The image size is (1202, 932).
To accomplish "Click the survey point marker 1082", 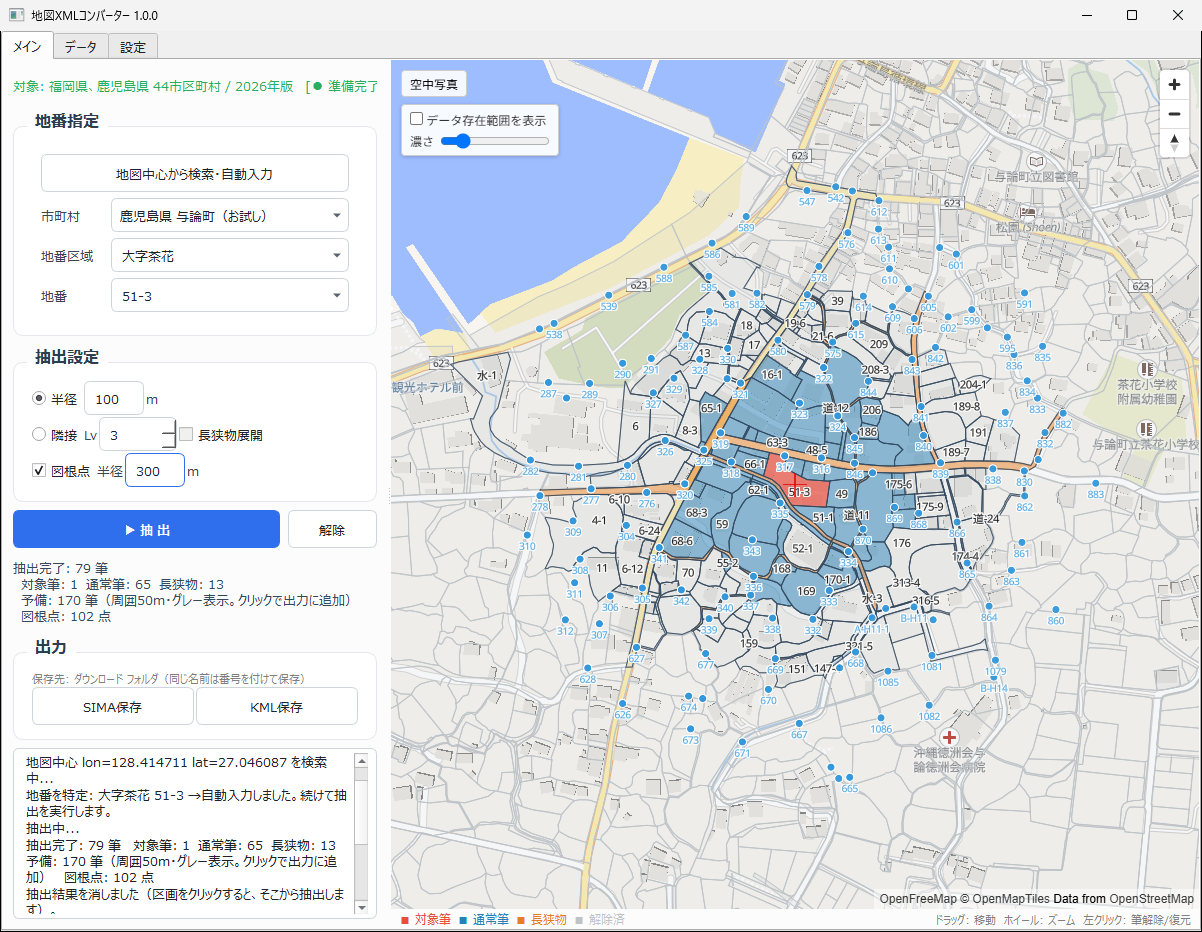I will 929,706.
